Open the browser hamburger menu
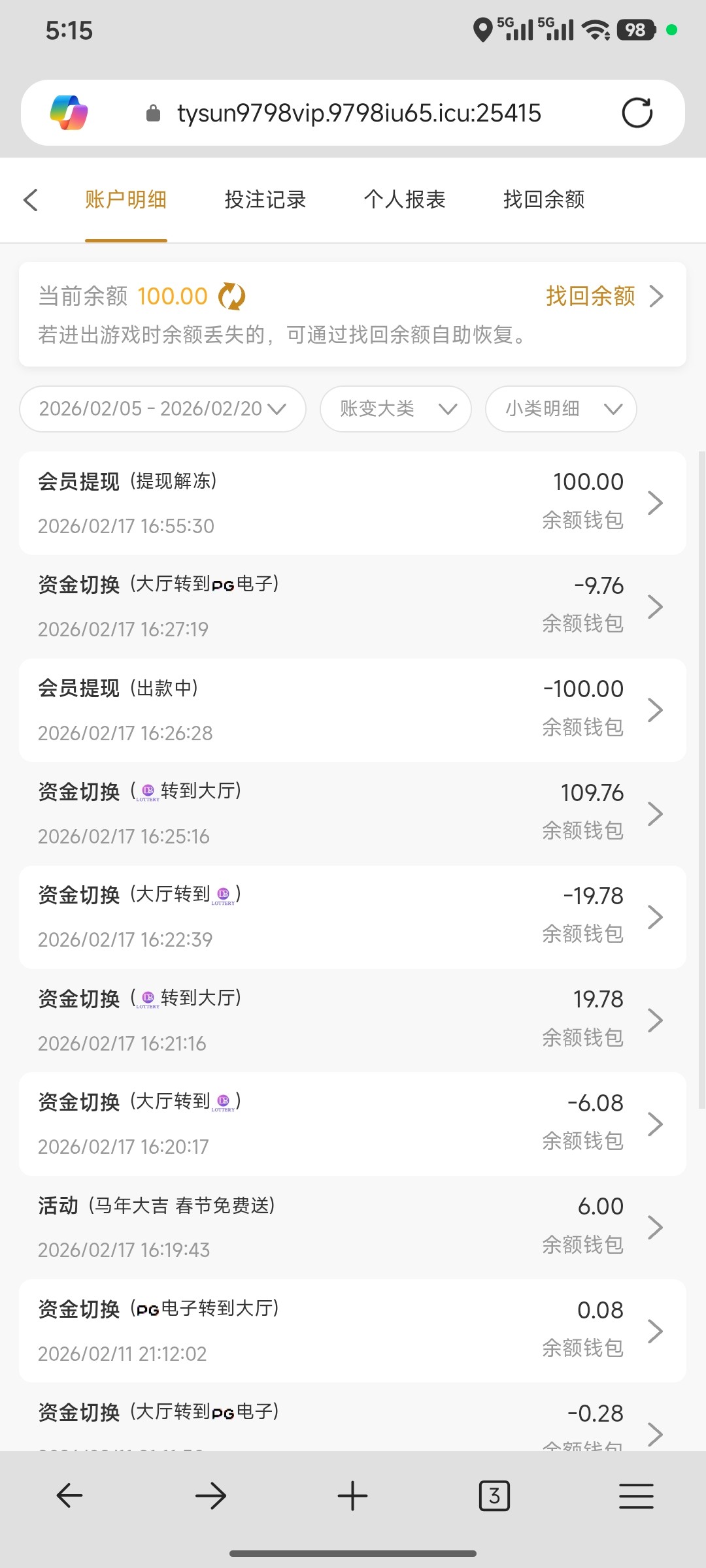The image size is (706, 1568). (x=636, y=1495)
